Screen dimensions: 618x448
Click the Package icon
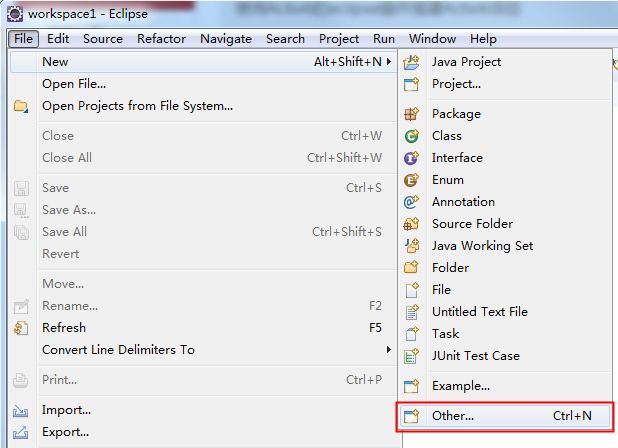click(411, 114)
